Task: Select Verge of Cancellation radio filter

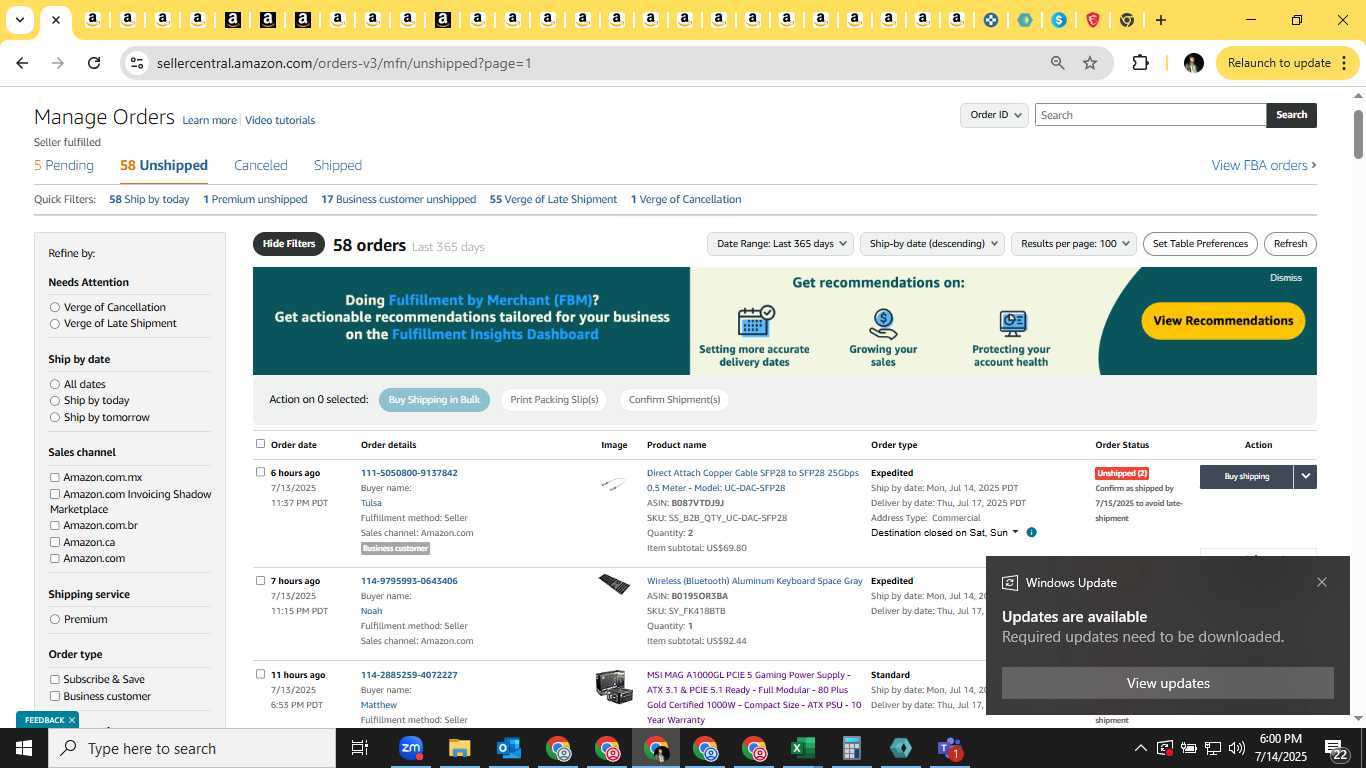Action: [55, 307]
